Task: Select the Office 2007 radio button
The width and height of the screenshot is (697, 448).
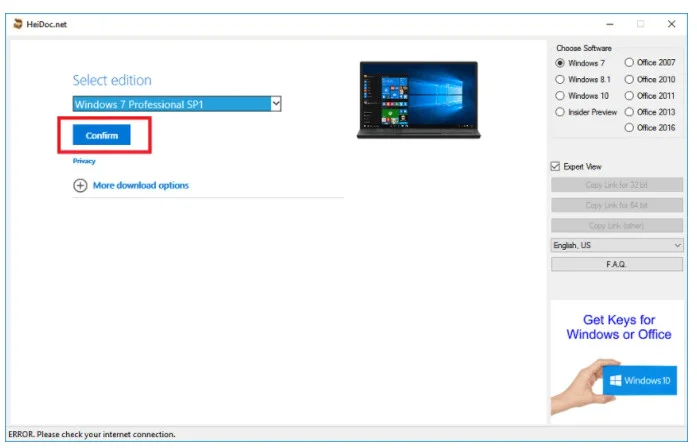Action: point(629,63)
